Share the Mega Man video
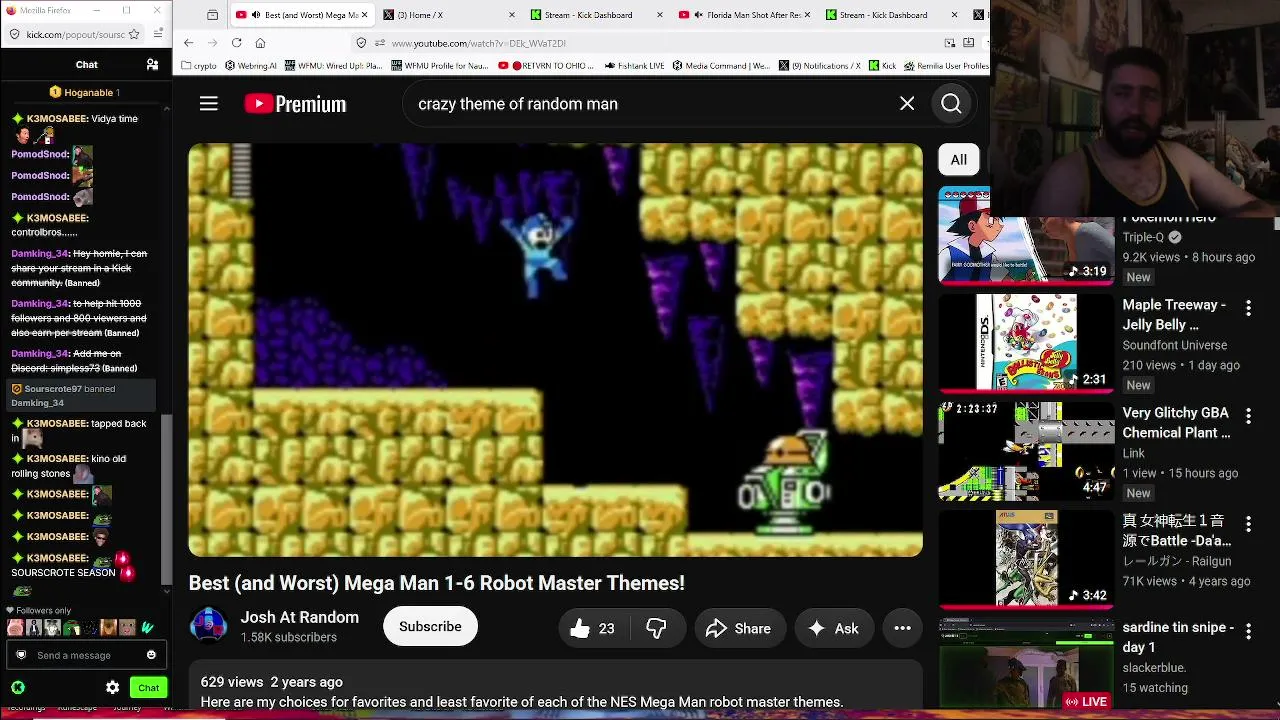Image resolution: width=1280 pixels, height=720 pixels. click(738, 628)
